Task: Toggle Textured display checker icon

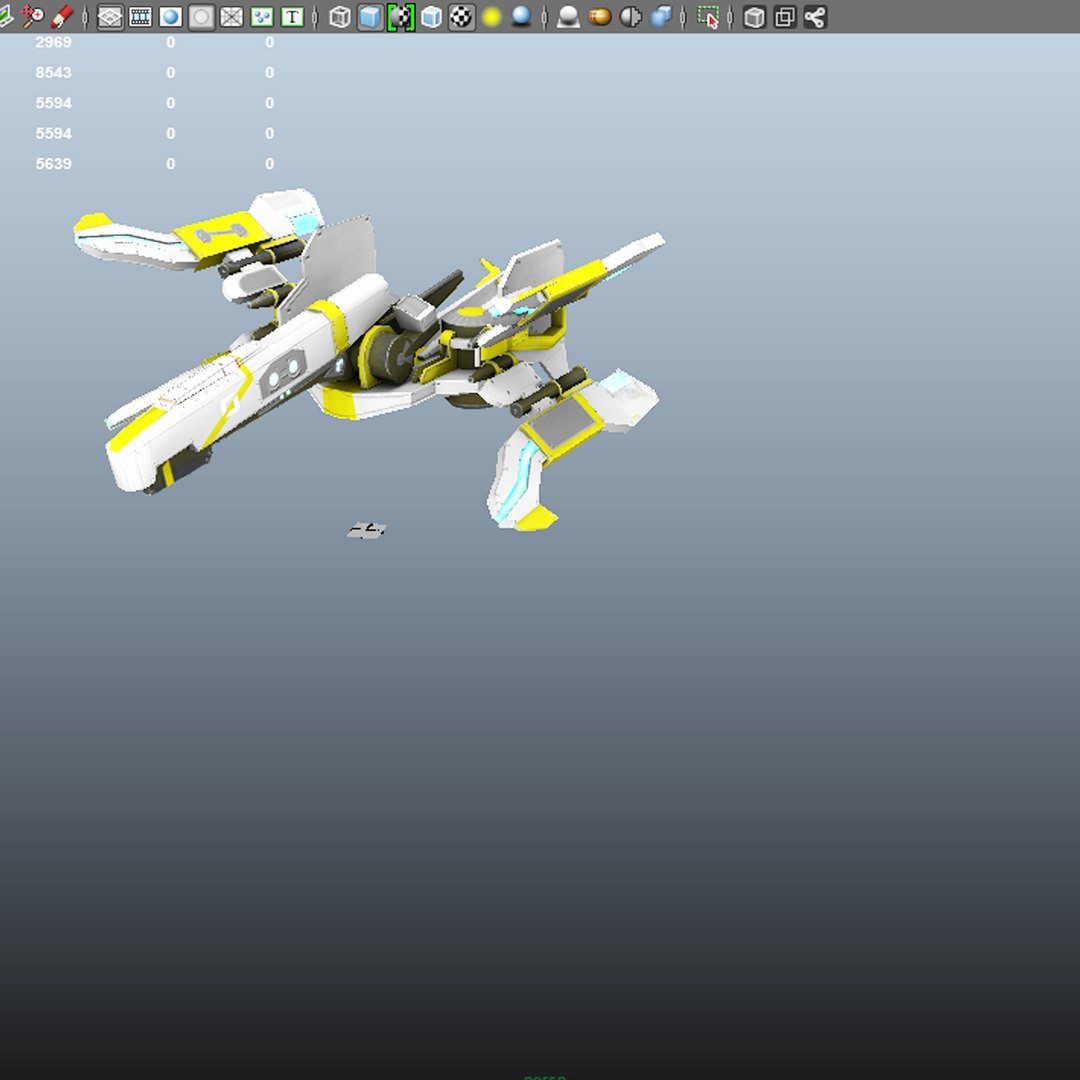Action: [461, 17]
